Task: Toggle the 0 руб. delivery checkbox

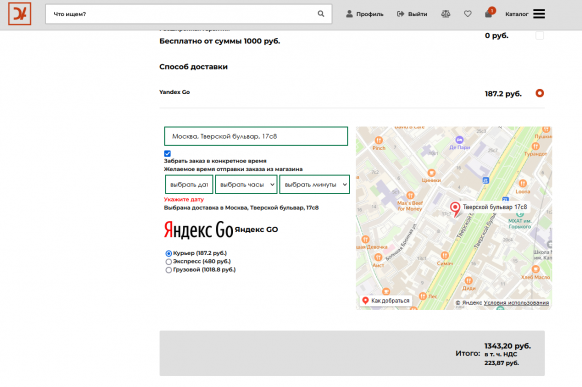Action: point(540,36)
